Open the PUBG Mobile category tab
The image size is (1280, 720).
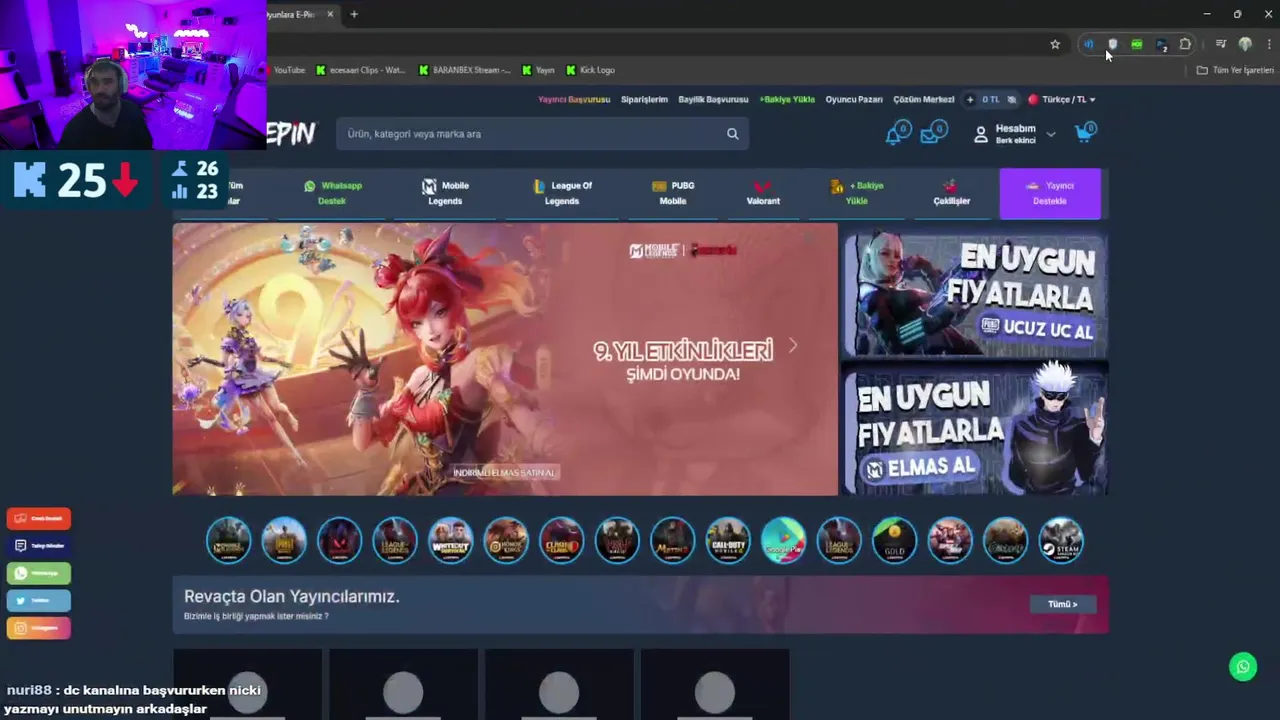[x=673, y=193]
